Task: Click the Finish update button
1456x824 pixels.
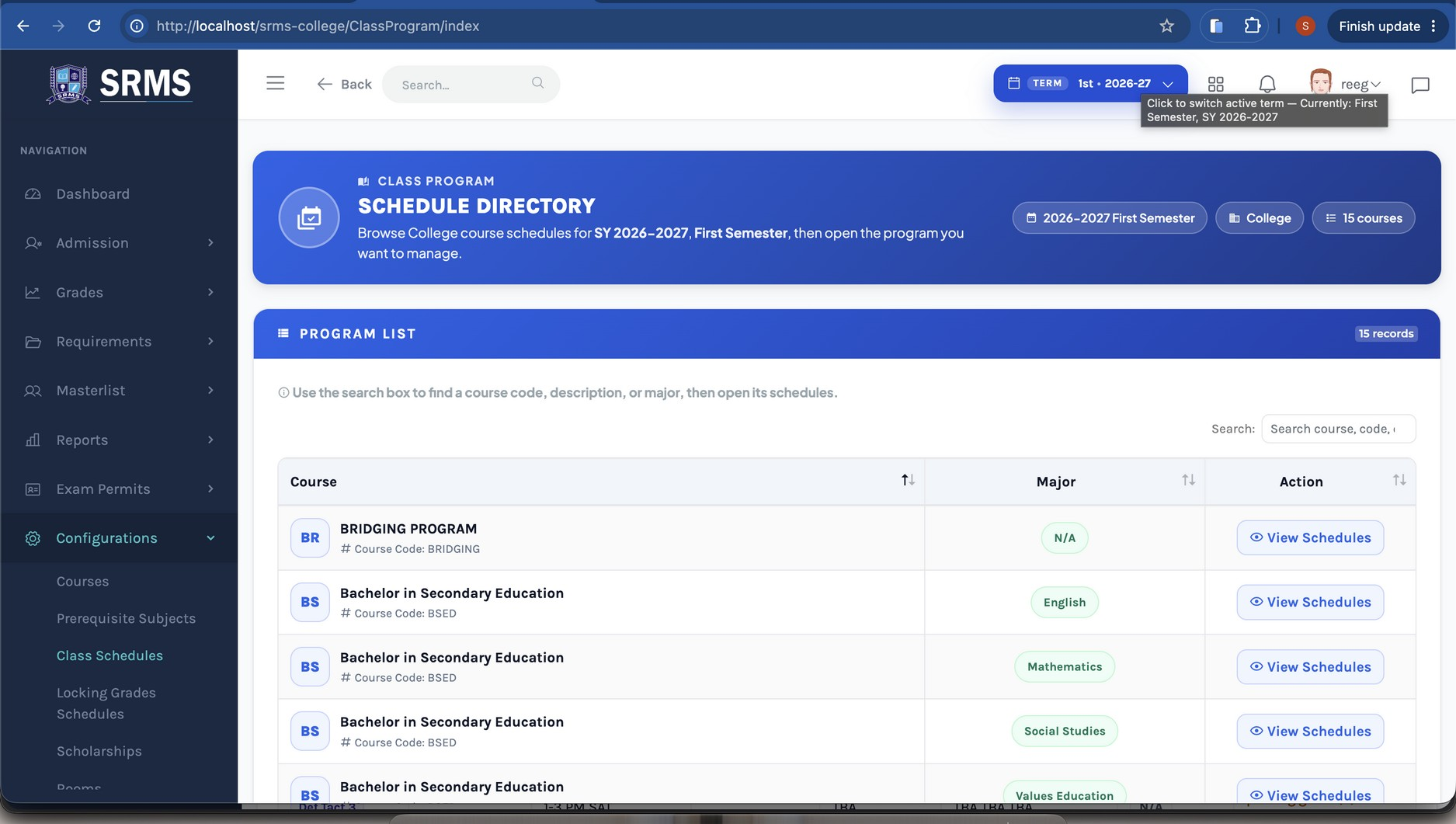Action: (x=1388, y=26)
